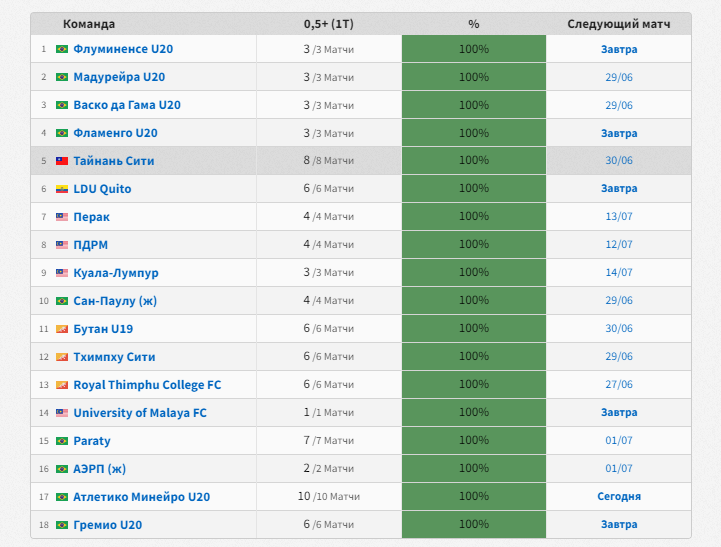The image size is (721, 547).
Task: Click the Malaysia flag beside ПДРМ
Action: coord(62,245)
